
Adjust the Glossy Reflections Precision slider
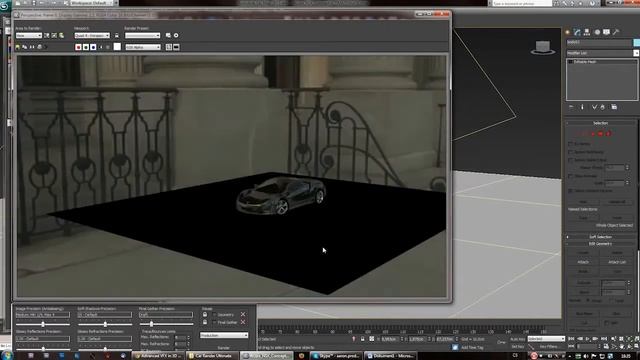click(43, 348)
